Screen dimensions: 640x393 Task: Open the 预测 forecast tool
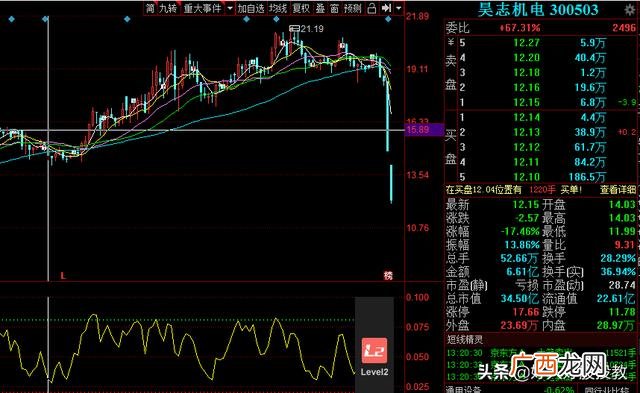click(x=353, y=8)
